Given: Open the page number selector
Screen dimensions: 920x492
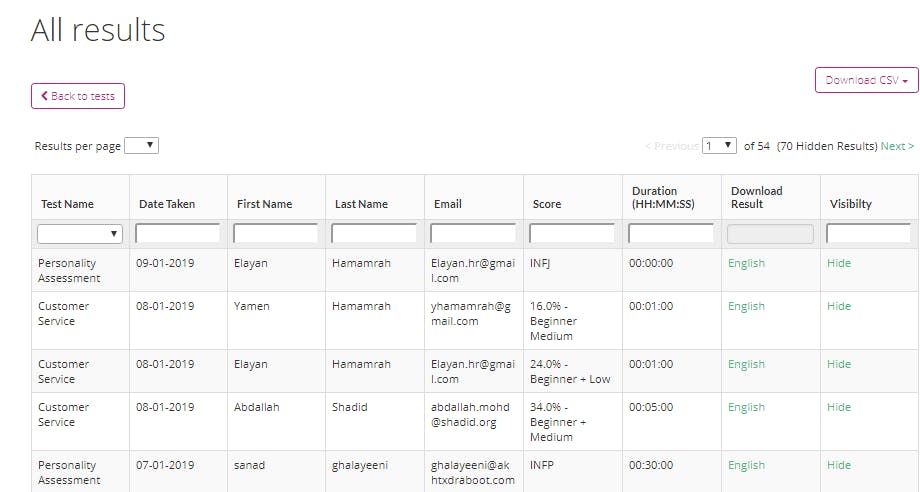Looking at the screenshot, I should 719,146.
